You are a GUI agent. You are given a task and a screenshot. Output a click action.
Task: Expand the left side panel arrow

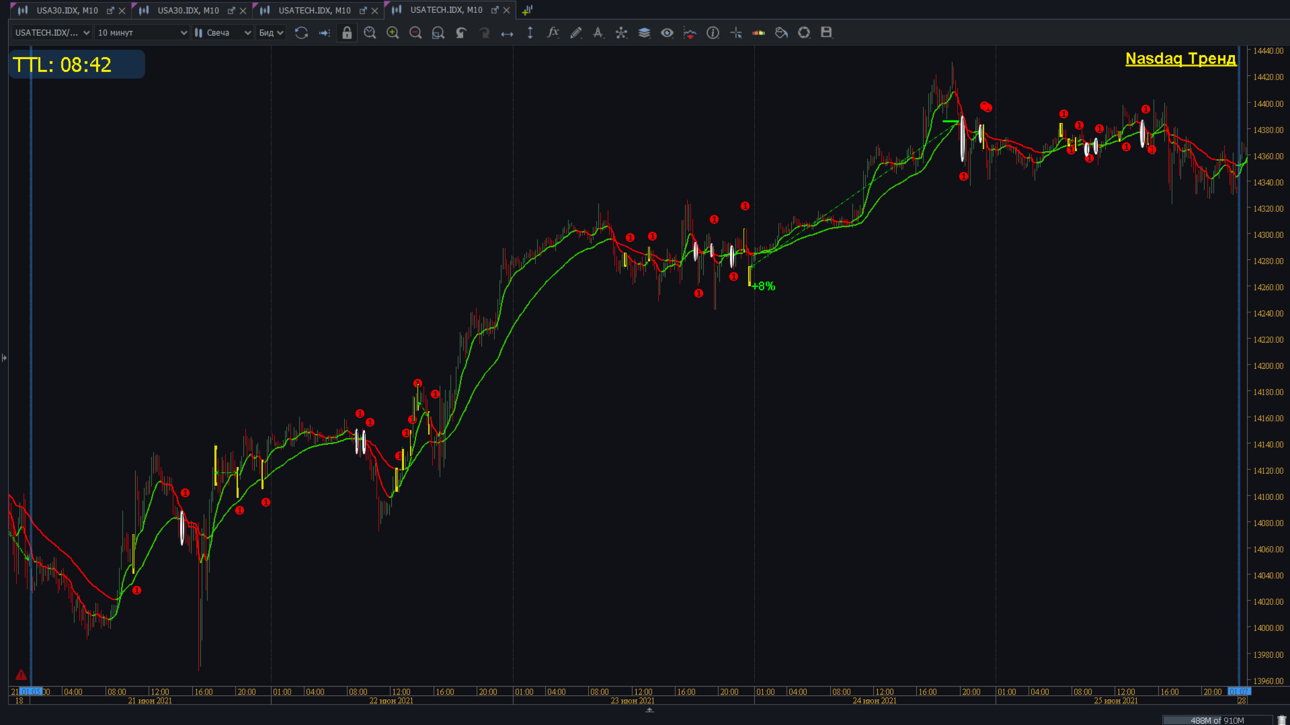[x=4, y=358]
